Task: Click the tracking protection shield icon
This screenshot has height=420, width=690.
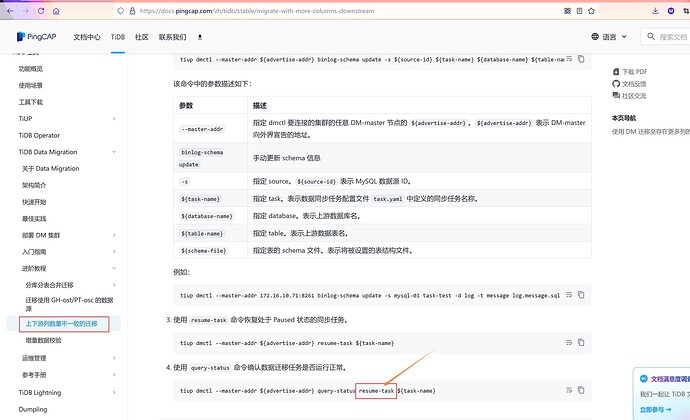Action: (121, 11)
